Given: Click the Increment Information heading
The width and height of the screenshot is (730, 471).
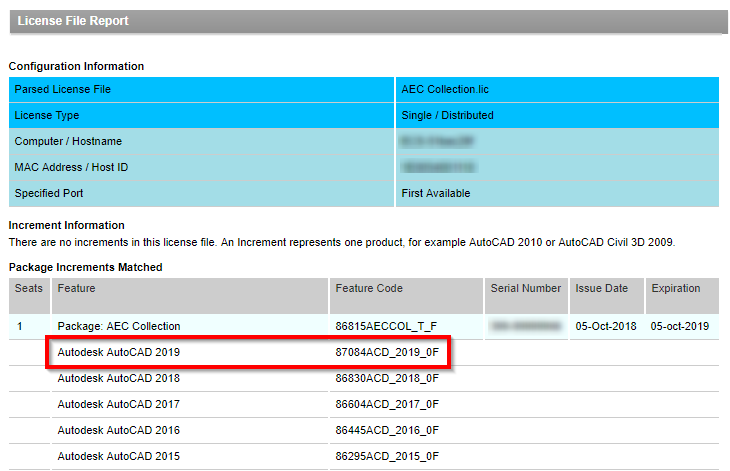Looking at the screenshot, I should (66, 225).
